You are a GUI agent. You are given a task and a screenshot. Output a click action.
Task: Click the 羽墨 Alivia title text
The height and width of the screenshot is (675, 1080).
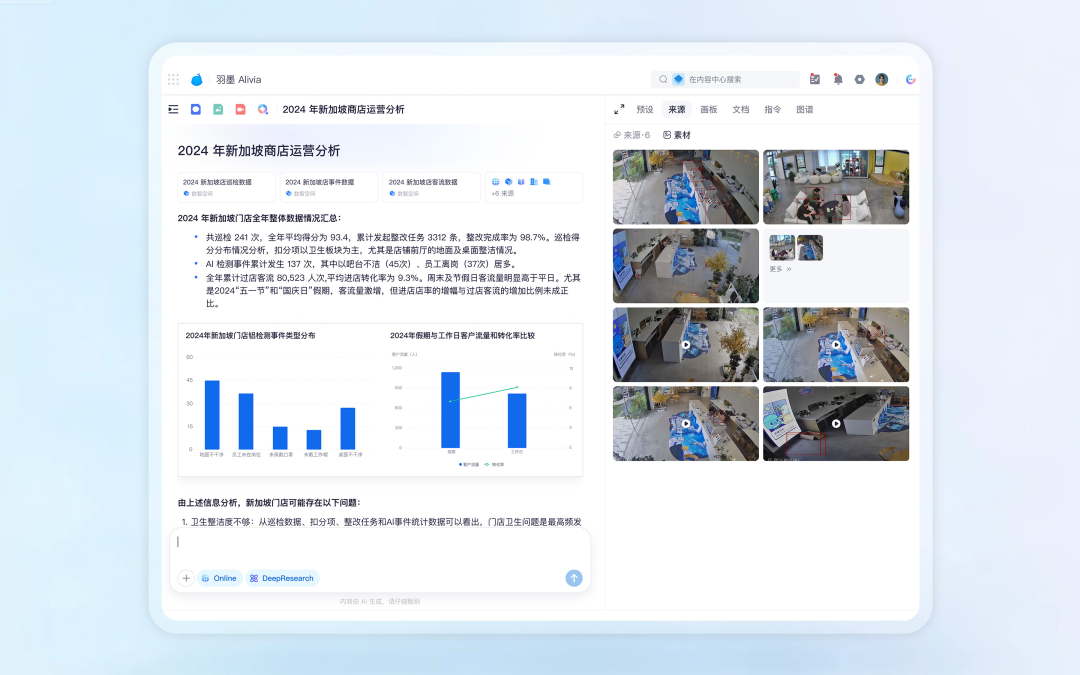coord(238,79)
